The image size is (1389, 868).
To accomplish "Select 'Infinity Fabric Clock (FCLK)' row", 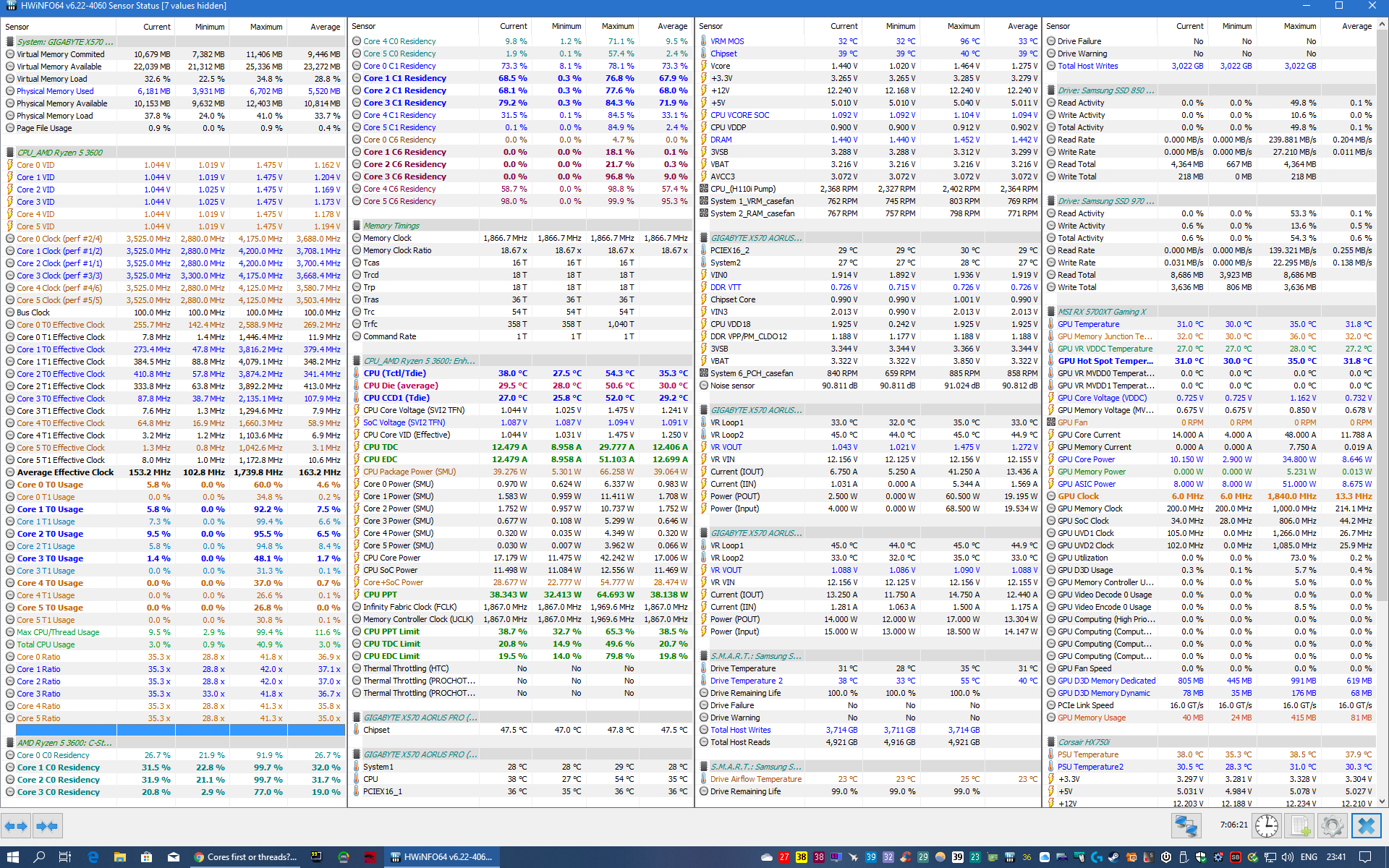I will coord(521,607).
